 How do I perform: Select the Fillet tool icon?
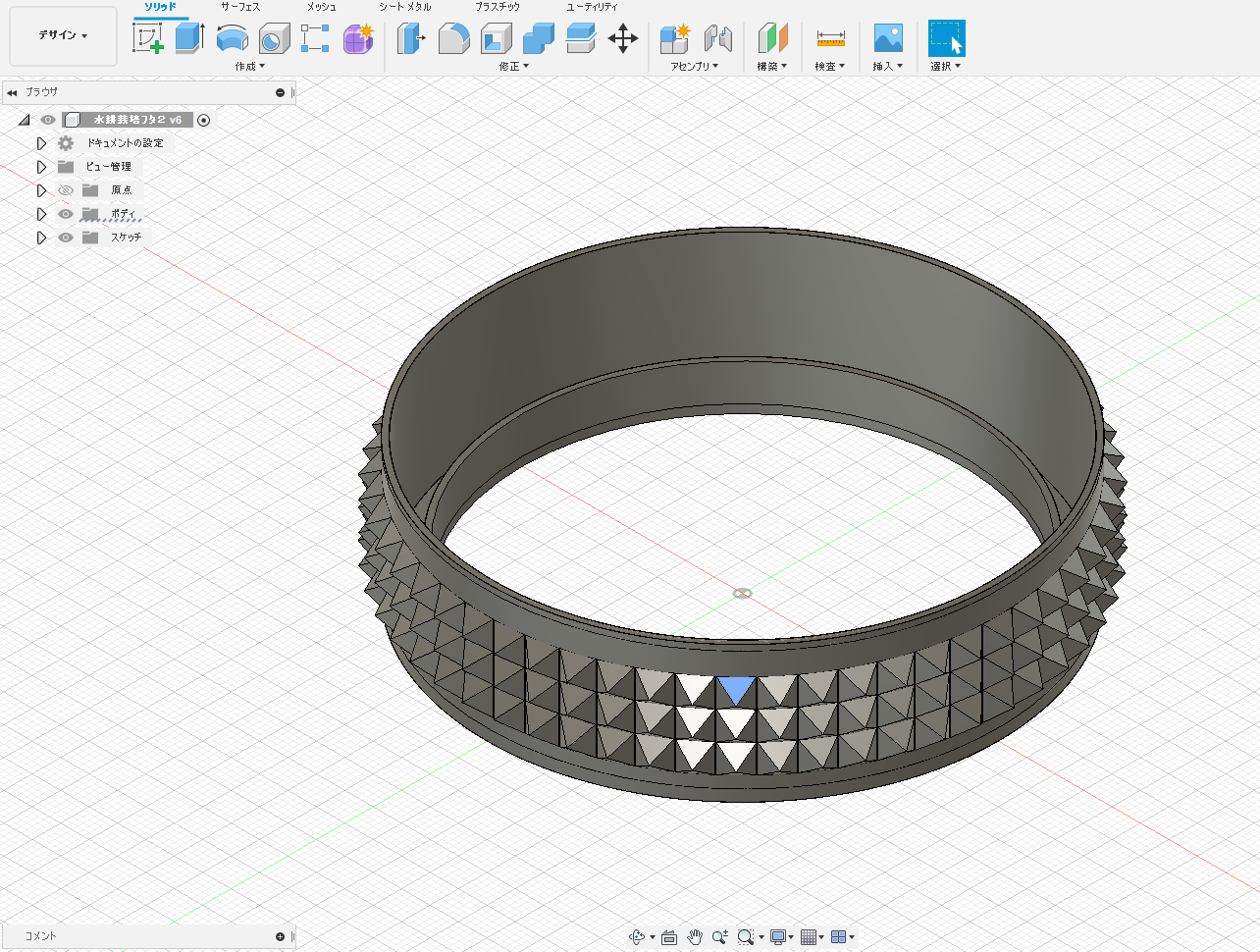pyautogui.click(x=453, y=38)
